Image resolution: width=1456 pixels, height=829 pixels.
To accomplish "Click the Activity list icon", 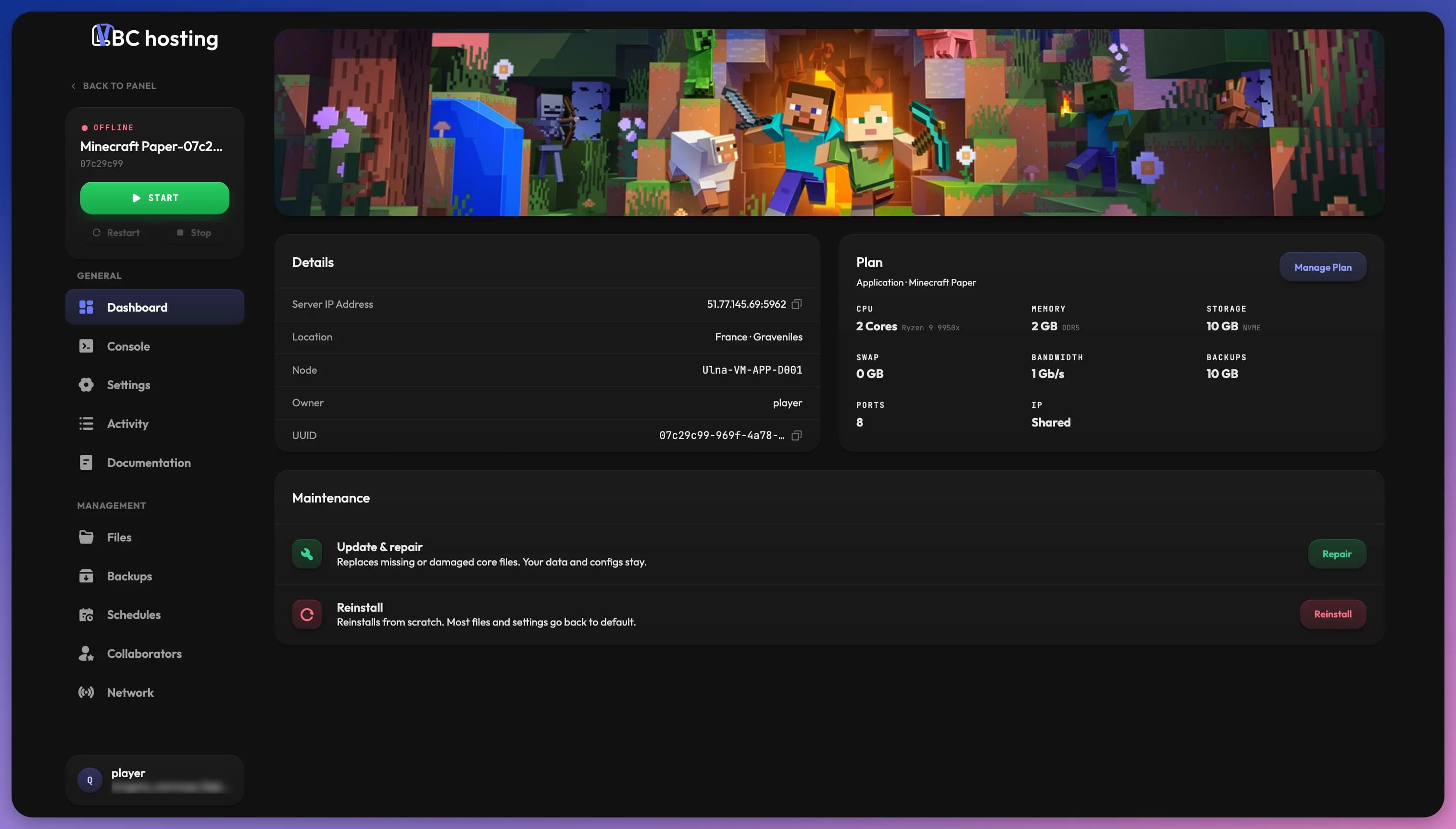I will pyautogui.click(x=86, y=424).
